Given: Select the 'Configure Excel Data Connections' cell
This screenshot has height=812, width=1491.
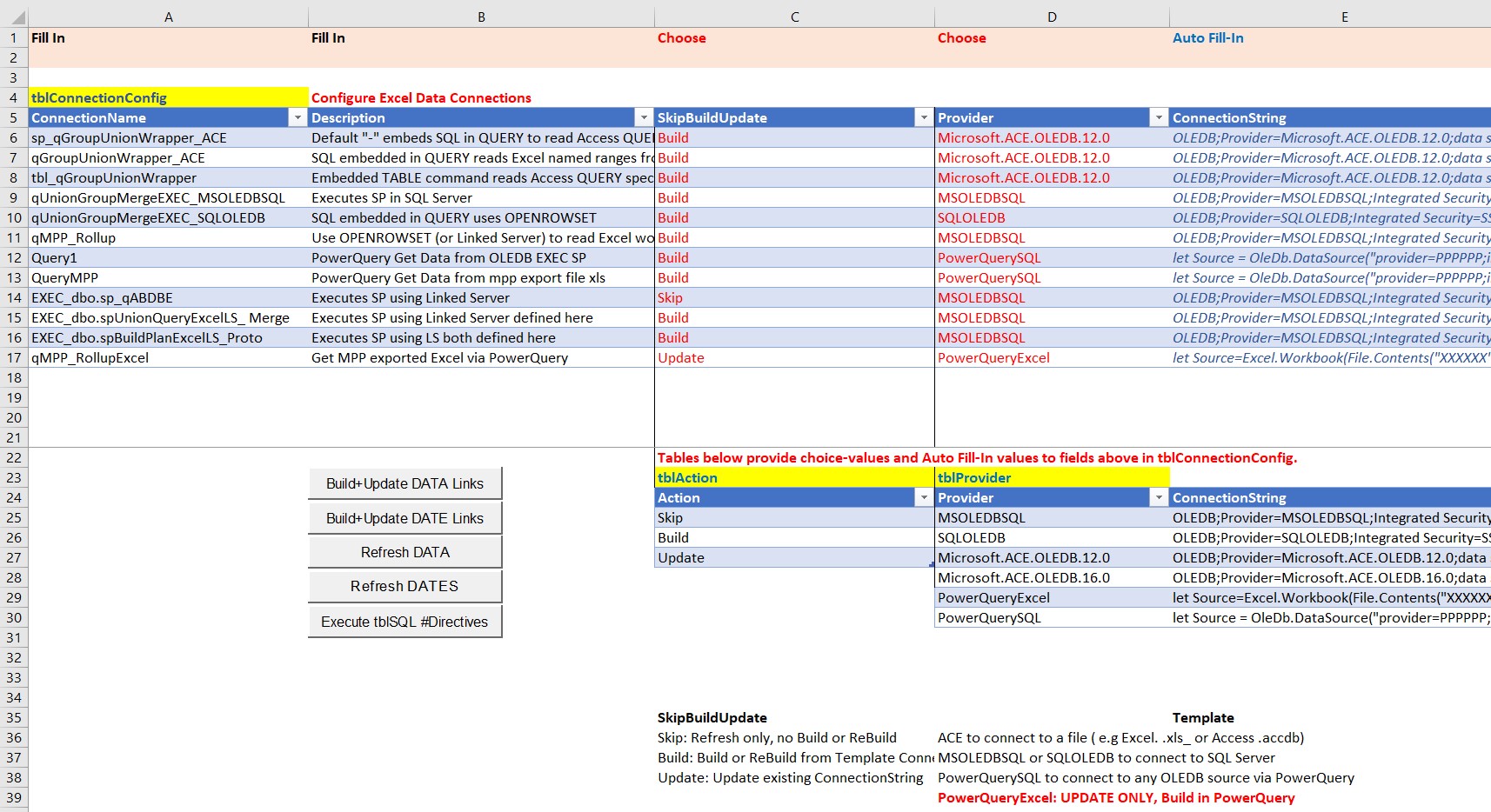Looking at the screenshot, I should (481, 97).
